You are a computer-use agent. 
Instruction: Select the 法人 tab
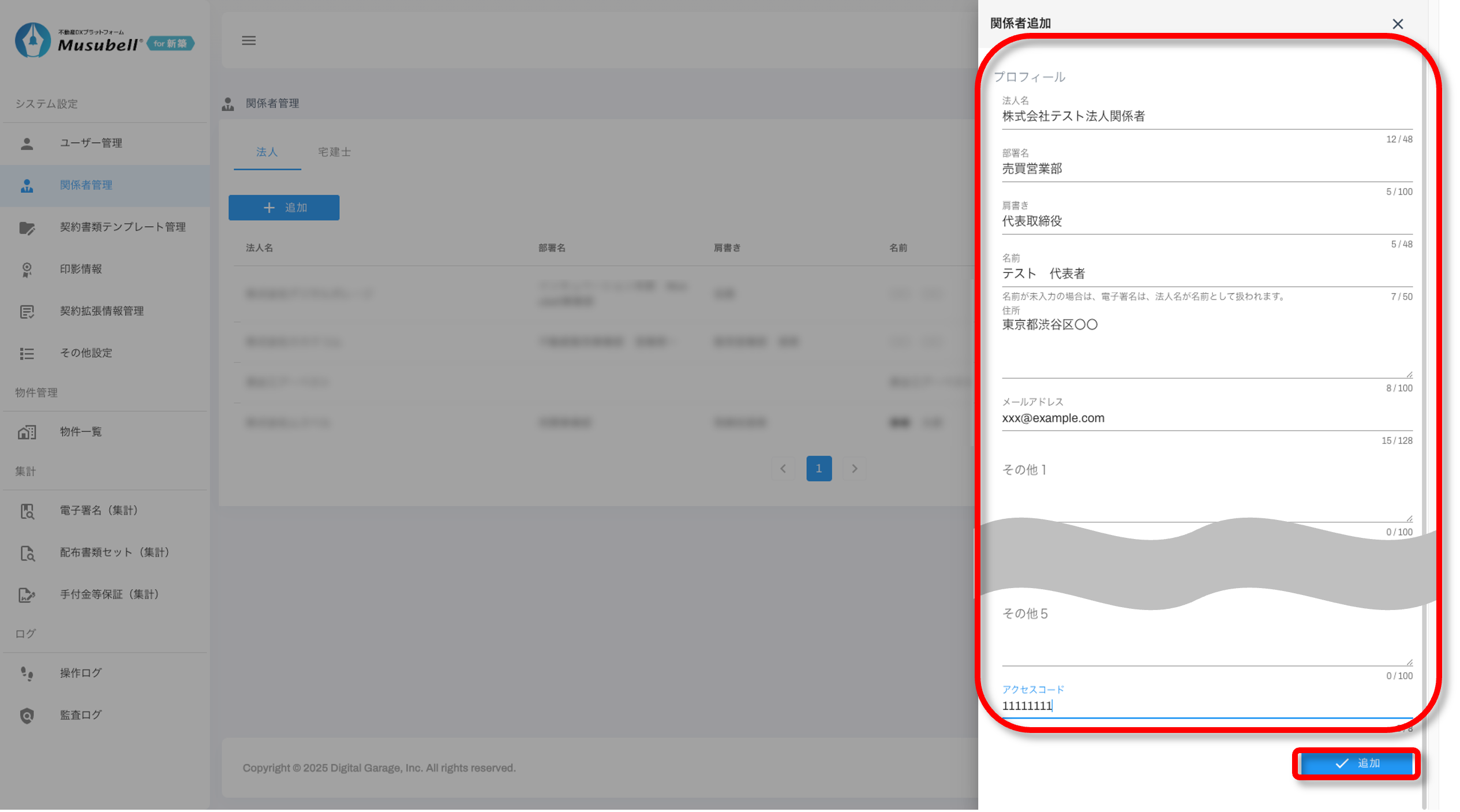[x=267, y=152]
